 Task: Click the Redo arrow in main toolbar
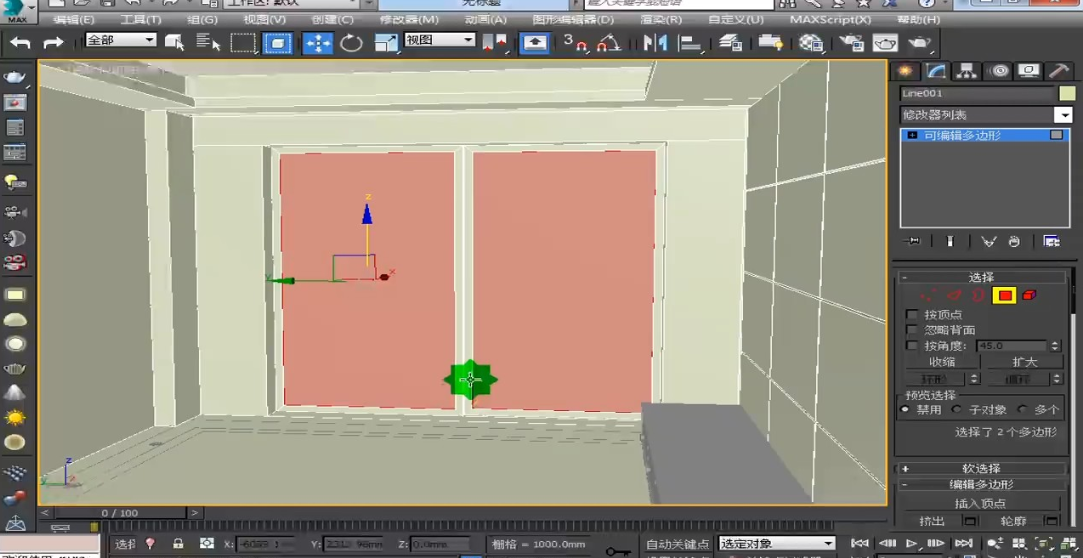click(x=53, y=43)
